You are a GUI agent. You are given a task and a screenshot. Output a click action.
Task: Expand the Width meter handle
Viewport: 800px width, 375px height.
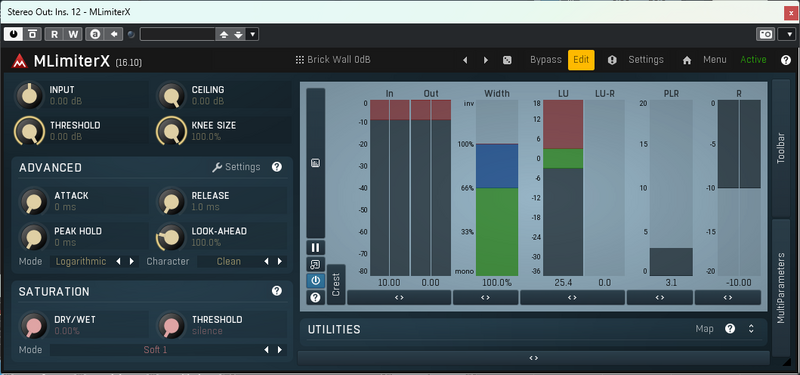point(485,297)
